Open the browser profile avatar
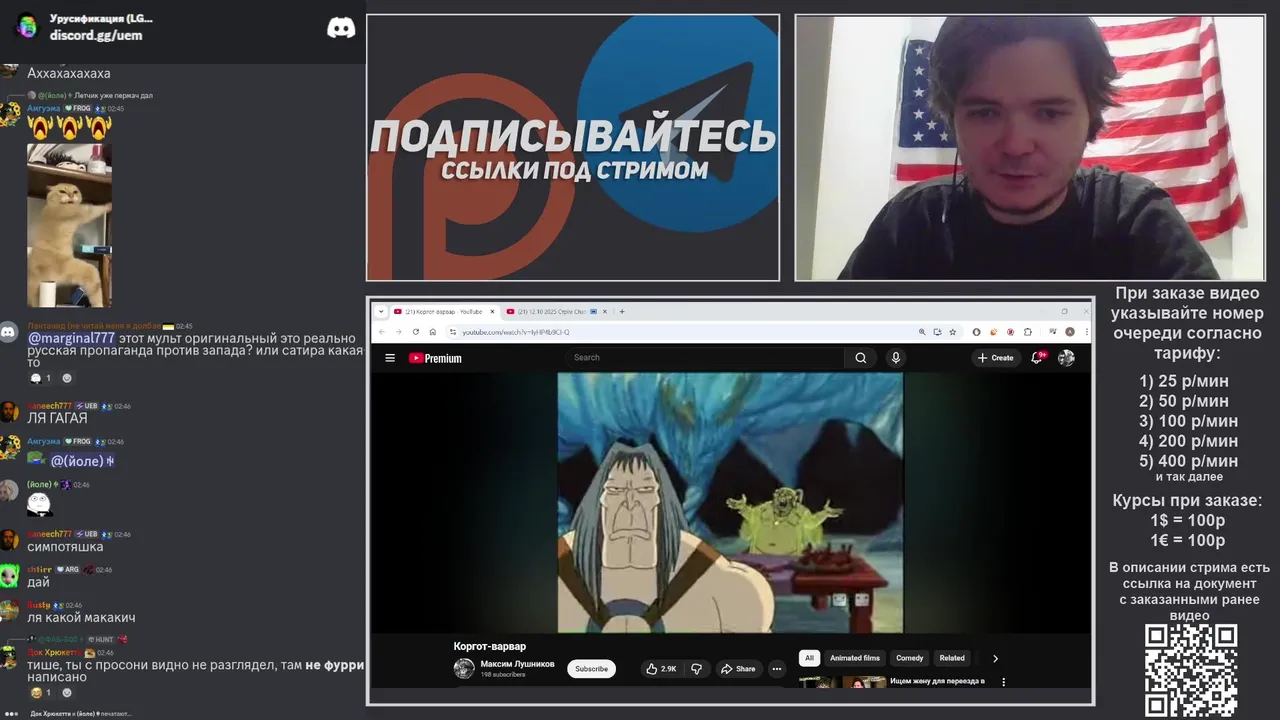 pyautogui.click(x=1069, y=332)
